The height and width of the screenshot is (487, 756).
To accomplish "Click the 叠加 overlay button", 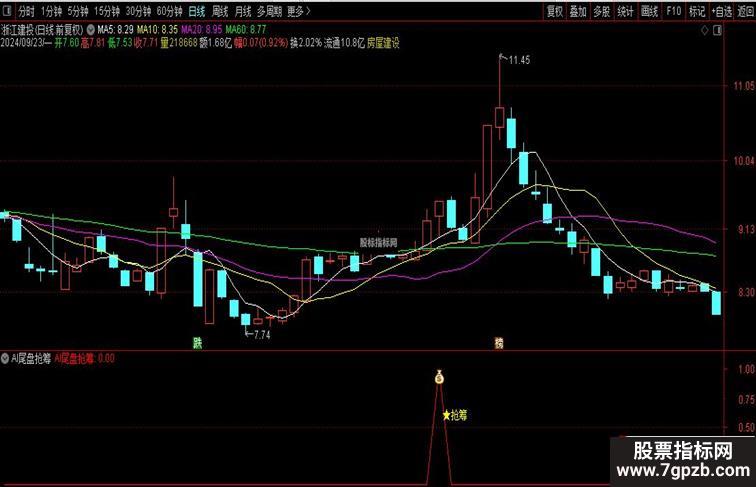I will coord(578,11).
